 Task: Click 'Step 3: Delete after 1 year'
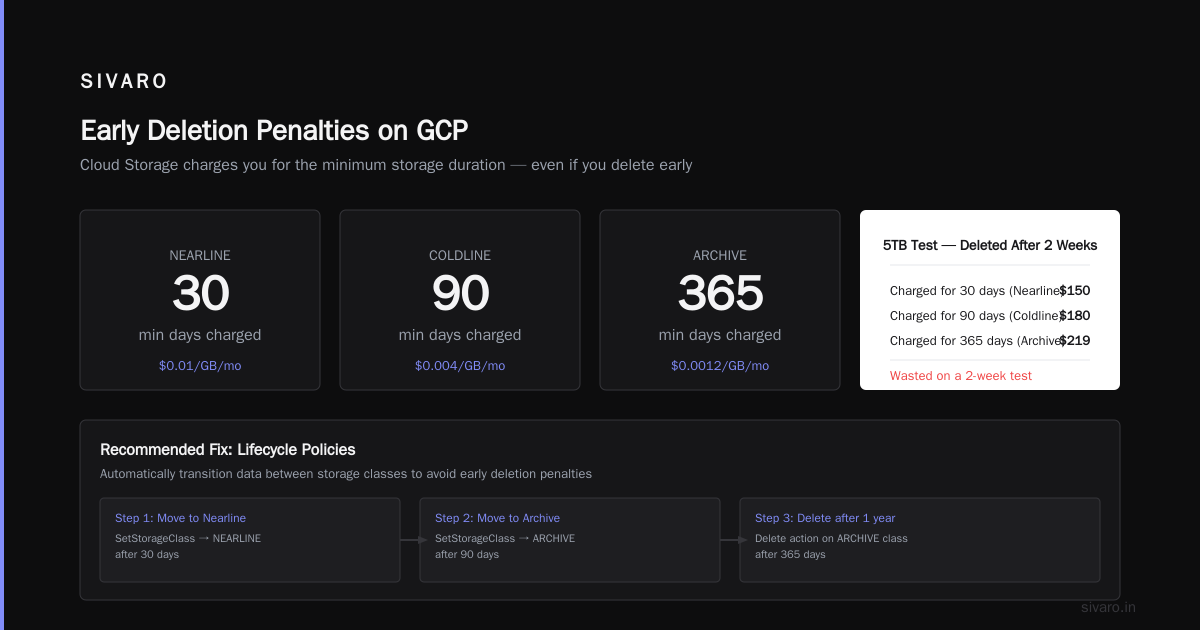coord(825,518)
